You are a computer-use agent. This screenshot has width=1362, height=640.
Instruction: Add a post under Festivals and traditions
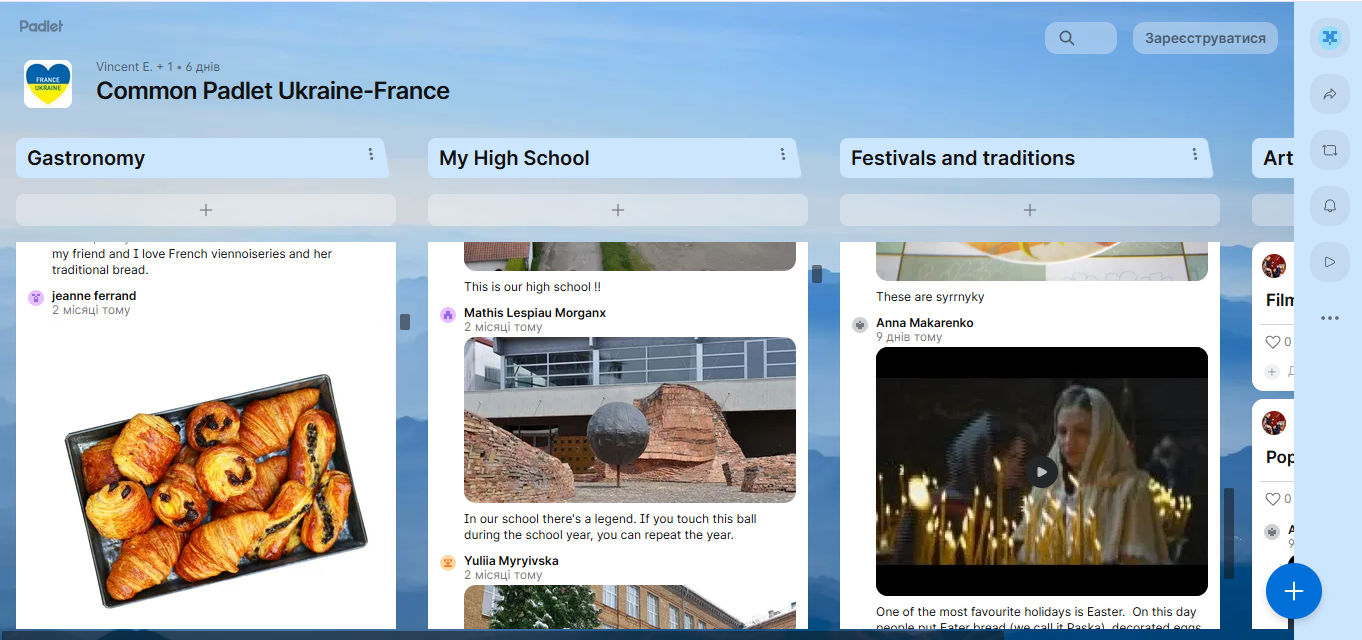[x=1030, y=210]
